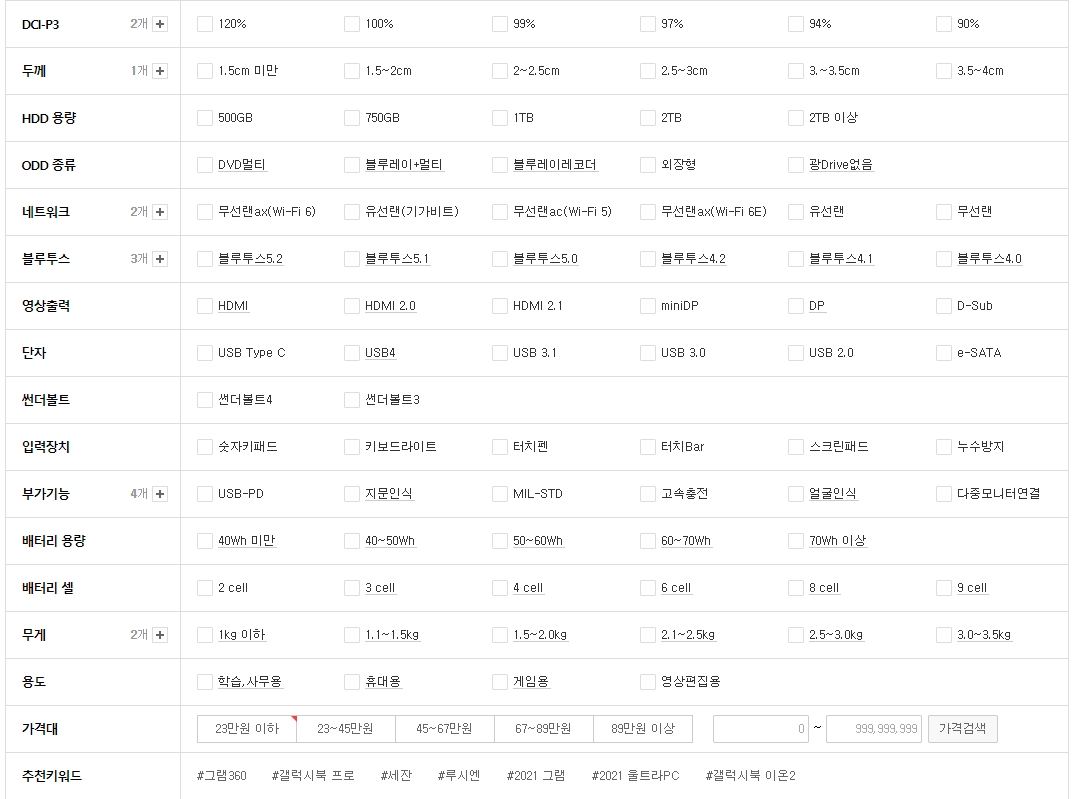Select the 23만원 이하 price tab
Viewport: 1074px width, 799px height.
(247, 729)
